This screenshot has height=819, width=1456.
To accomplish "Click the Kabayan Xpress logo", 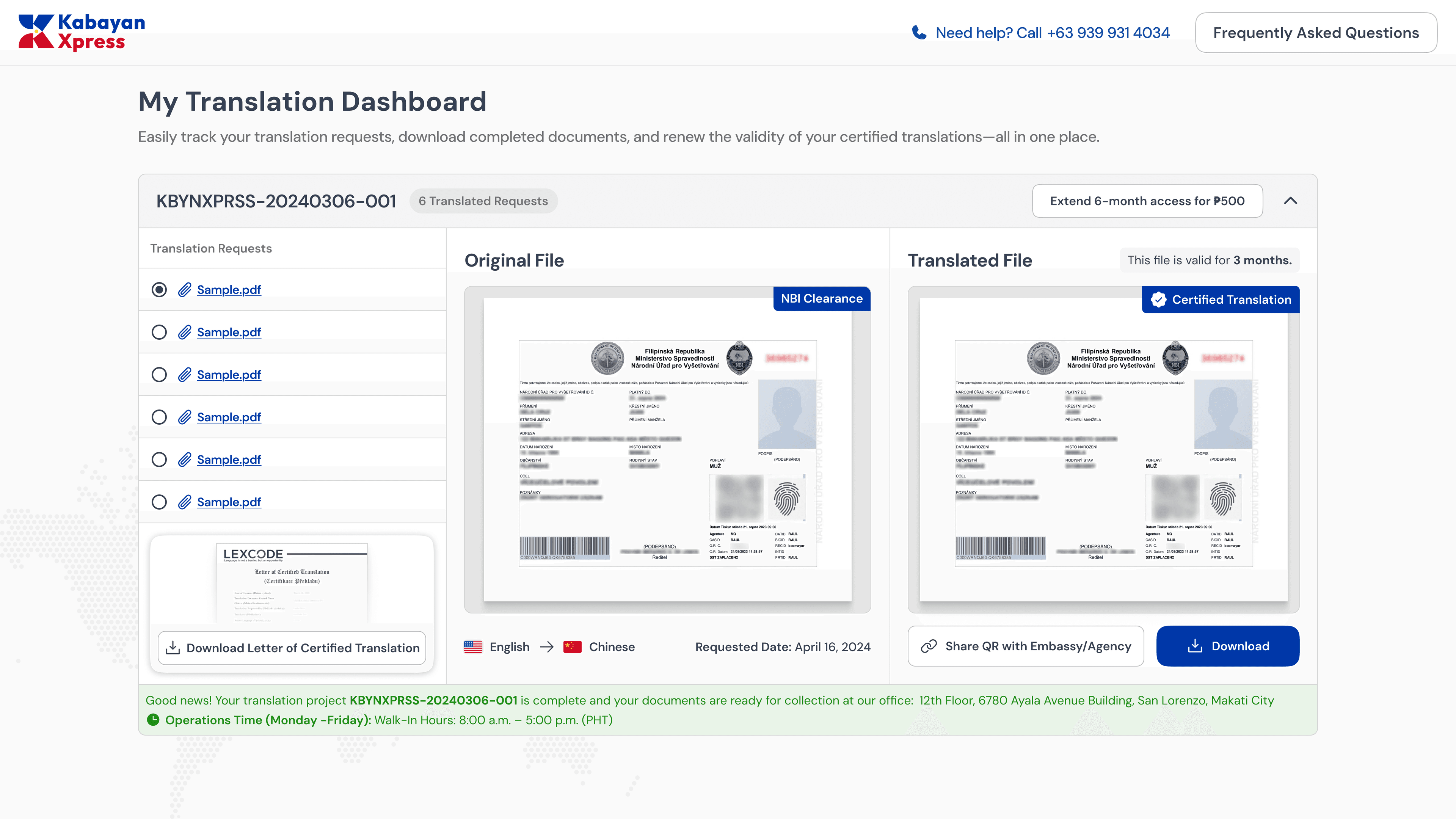I will coord(82,32).
